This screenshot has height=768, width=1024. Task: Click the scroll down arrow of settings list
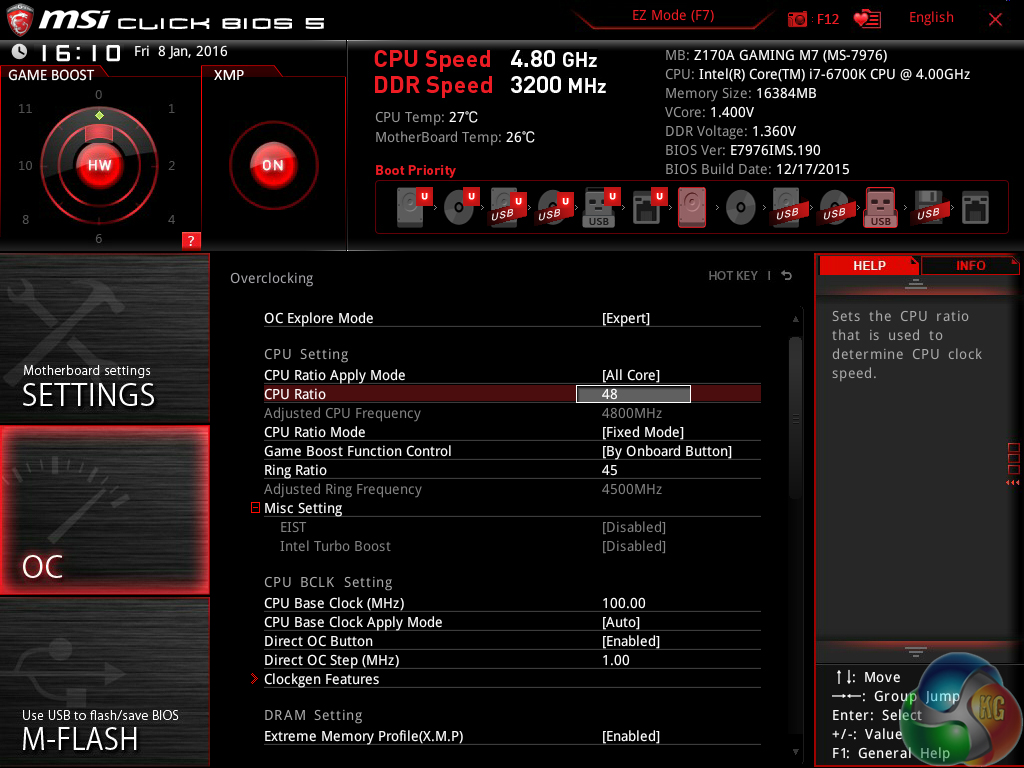(795, 752)
